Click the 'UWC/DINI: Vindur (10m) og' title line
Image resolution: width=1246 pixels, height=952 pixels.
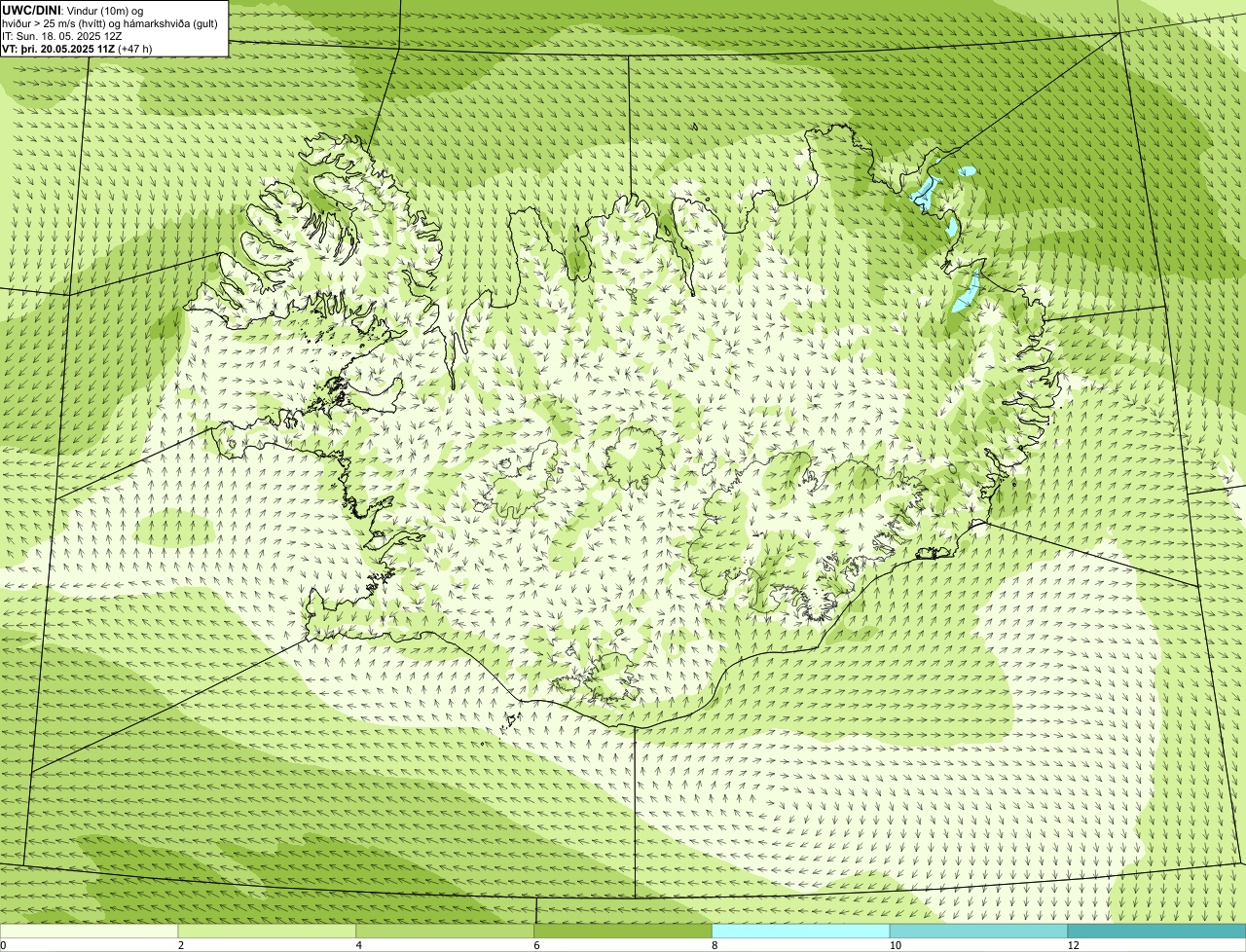73,10
